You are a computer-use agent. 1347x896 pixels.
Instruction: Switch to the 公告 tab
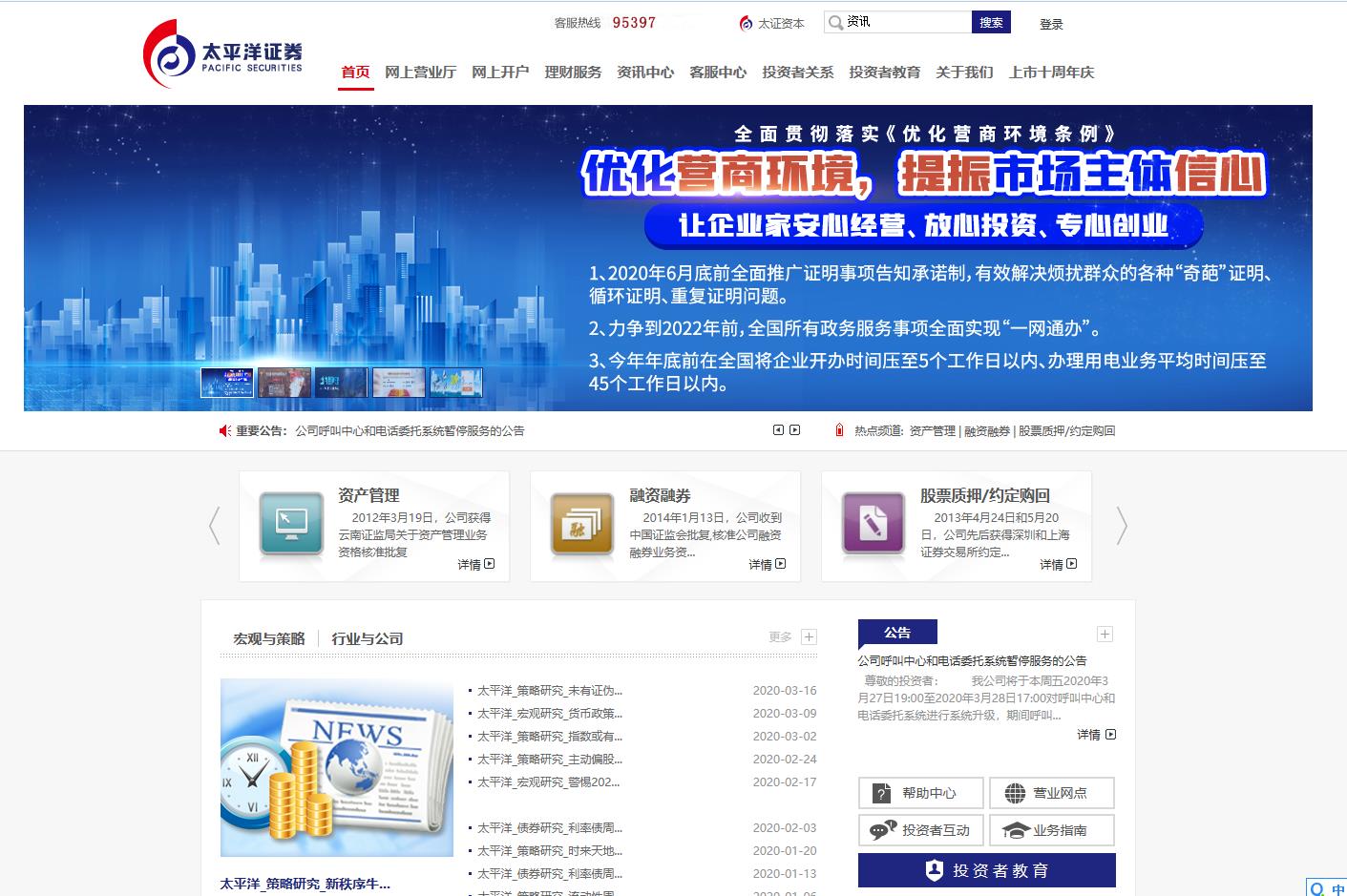click(897, 632)
